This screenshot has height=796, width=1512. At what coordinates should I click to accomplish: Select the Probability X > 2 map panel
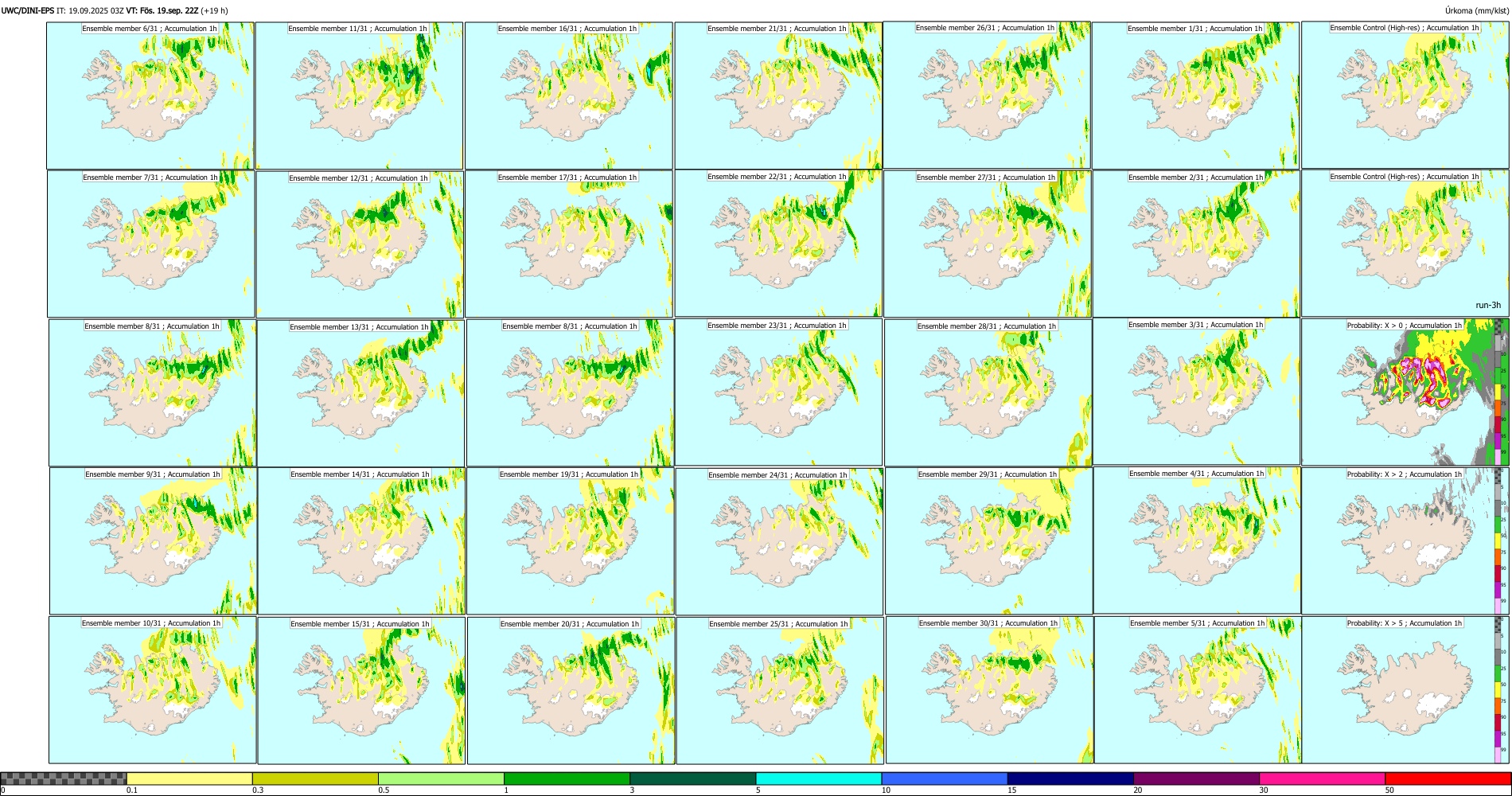1405,540
